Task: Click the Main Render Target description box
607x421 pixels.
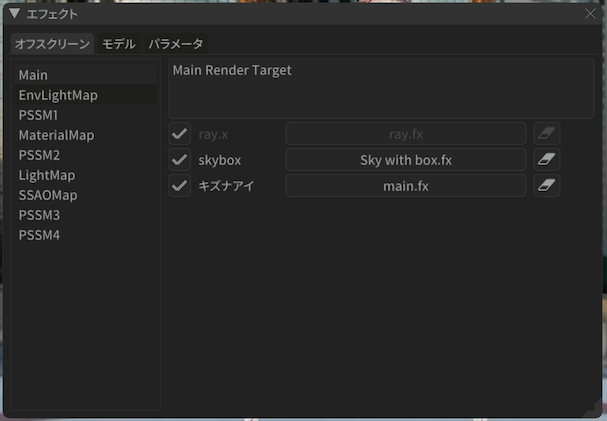Action: (x=380, y=90)
